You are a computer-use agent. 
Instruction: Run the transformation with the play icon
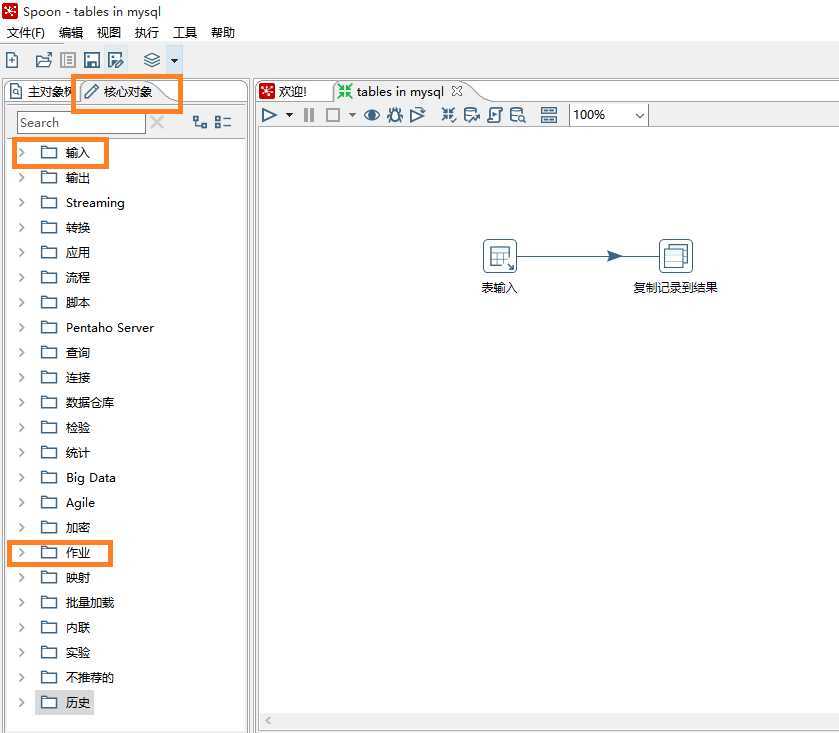coord(269,115)
